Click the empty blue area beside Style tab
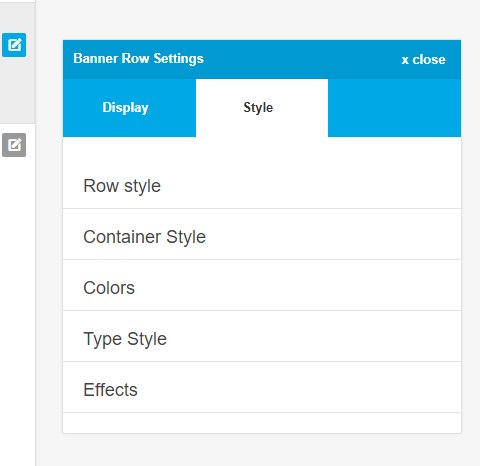Viewport: 480px width, 466px height. (394, 108)
